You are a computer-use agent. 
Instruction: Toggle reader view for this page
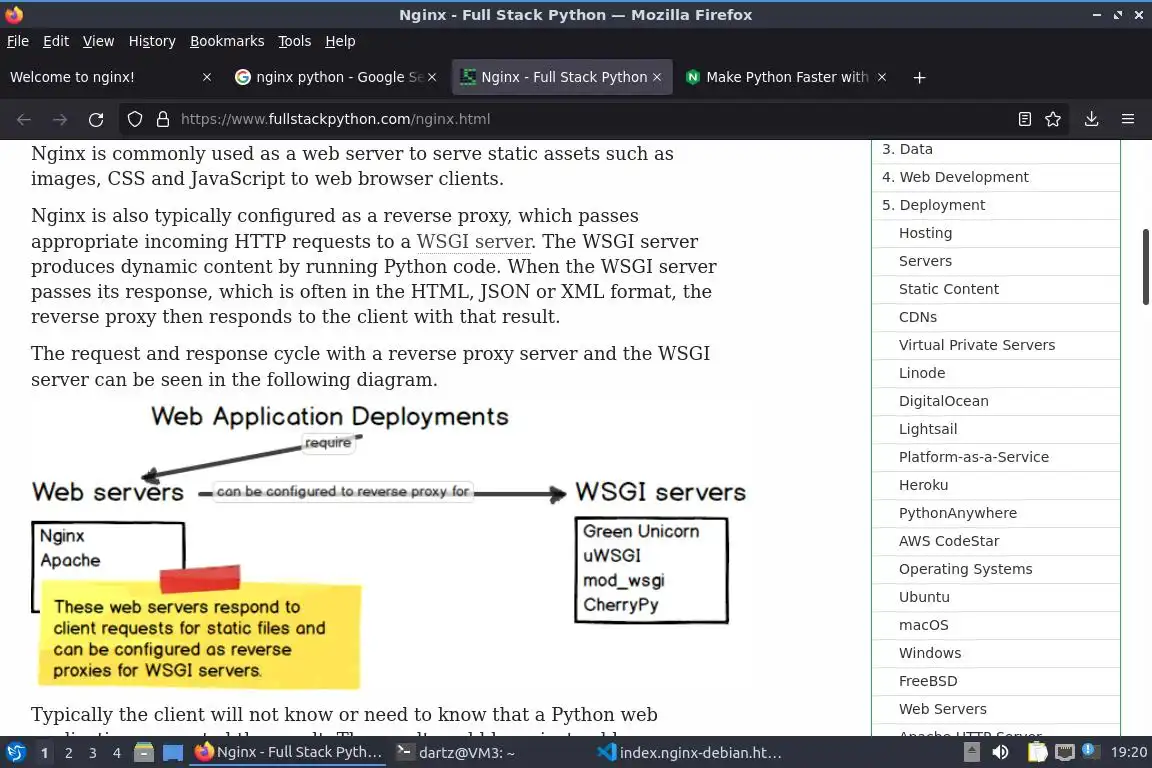coord(1024,119)
